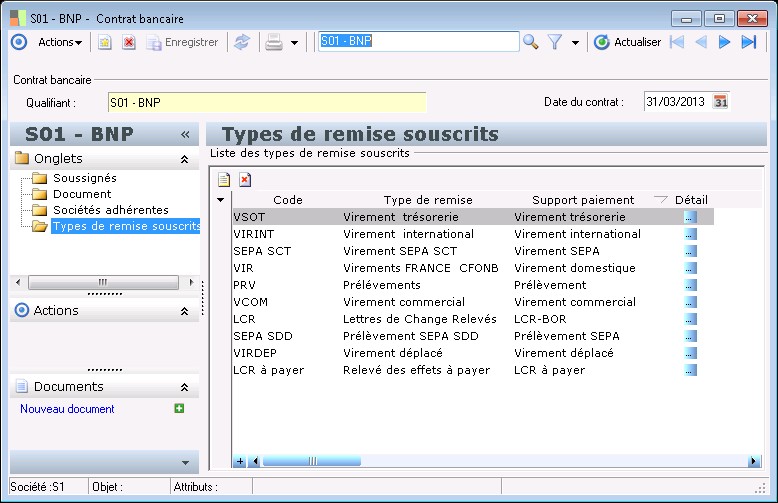
Task: Open the grid menu triangle
Action: point(220,200)
